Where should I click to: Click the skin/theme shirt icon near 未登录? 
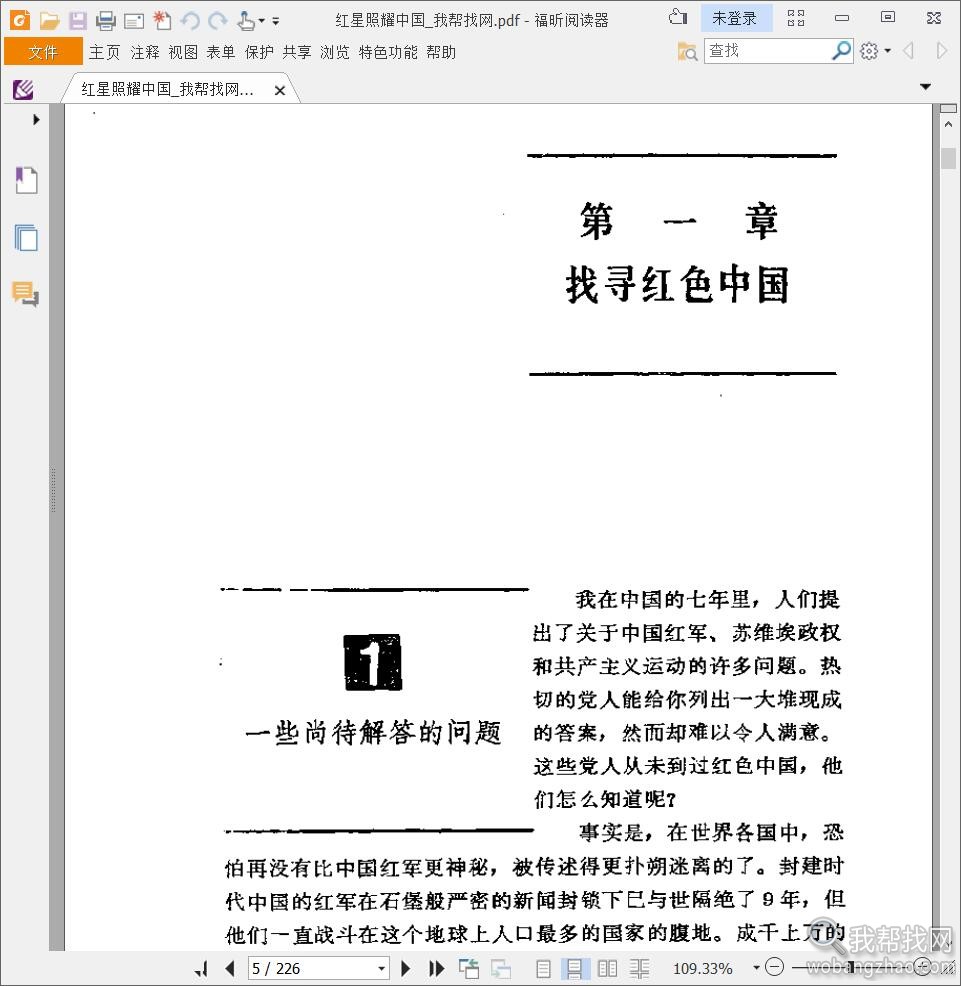point(677,17)
